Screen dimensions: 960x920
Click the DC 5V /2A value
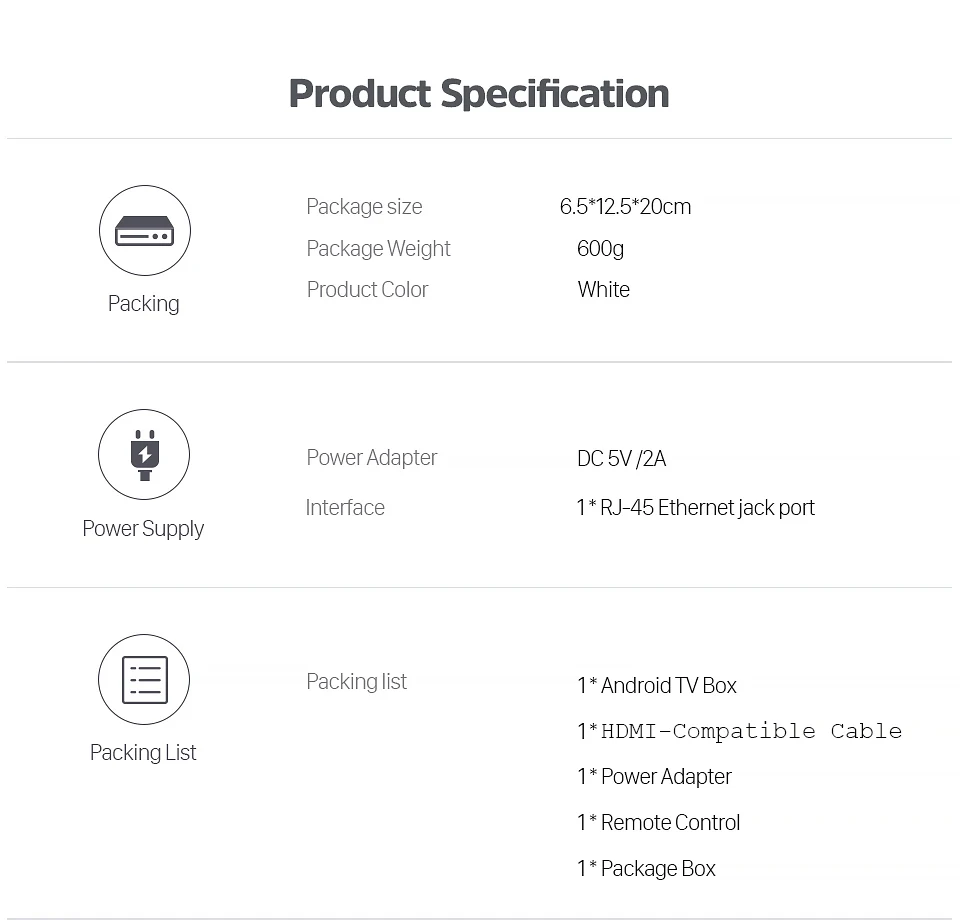(621, 459)
